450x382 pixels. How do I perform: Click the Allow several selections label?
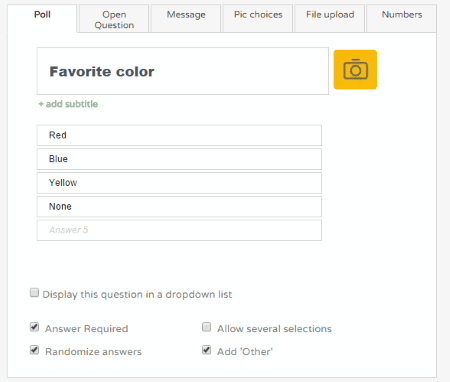pos(274,329)
